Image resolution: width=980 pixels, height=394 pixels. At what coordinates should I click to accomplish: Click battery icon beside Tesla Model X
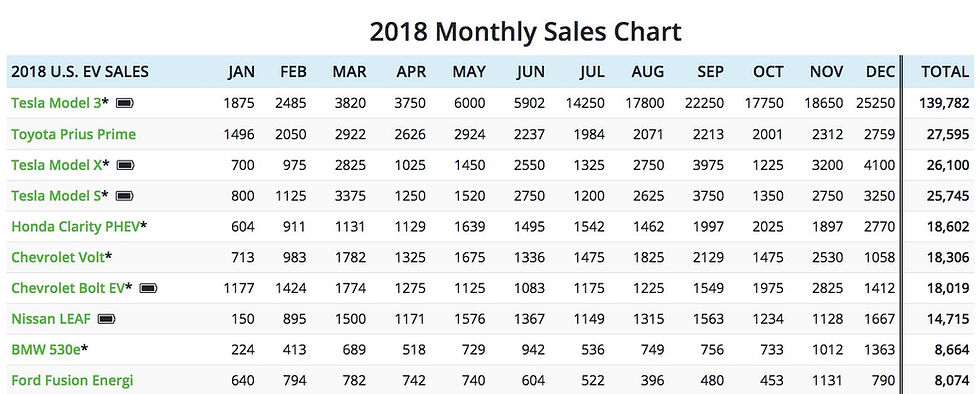click(x=126, y=164)
